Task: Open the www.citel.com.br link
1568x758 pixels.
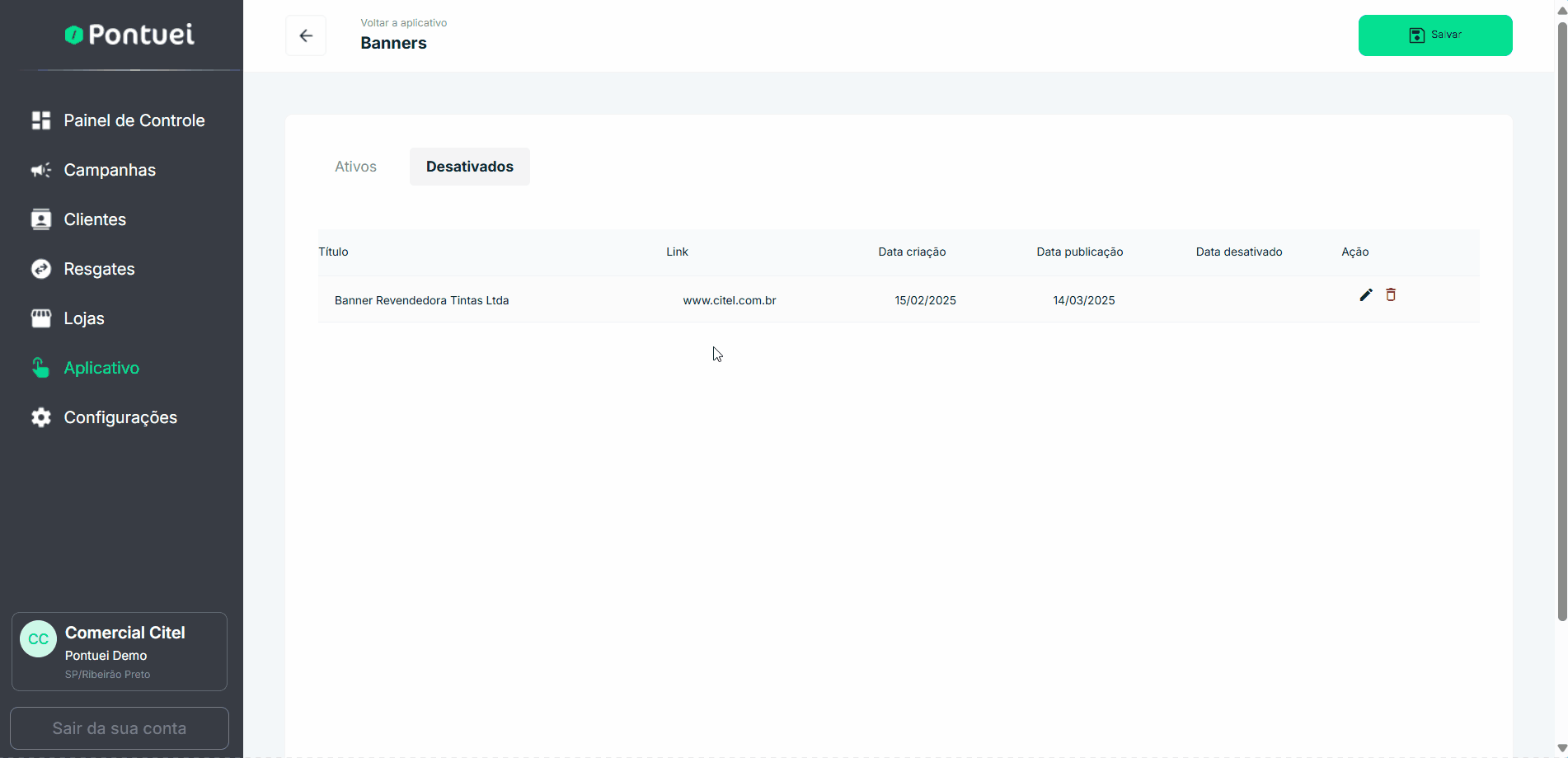Action: [729, 300]
